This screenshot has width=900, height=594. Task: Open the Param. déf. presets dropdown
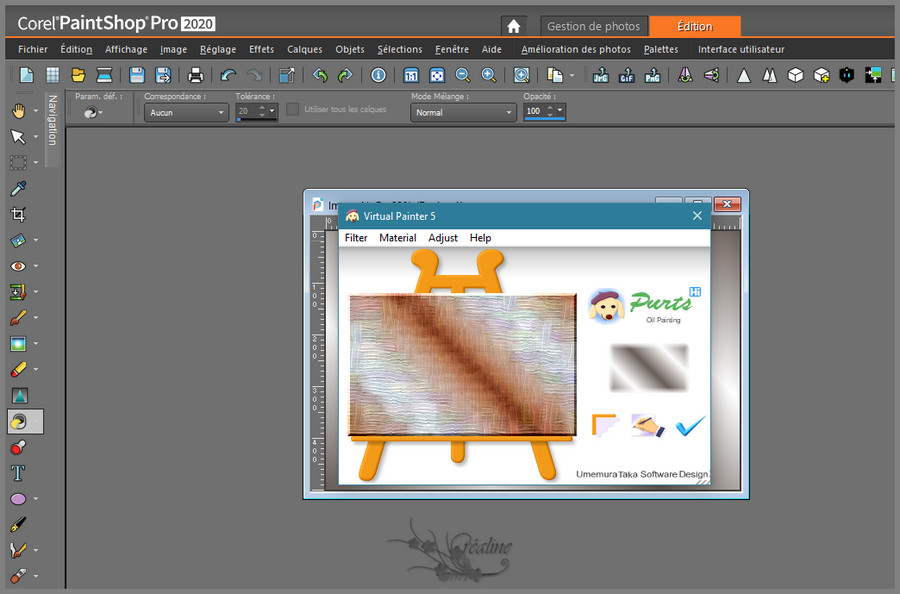pos(93,113)
